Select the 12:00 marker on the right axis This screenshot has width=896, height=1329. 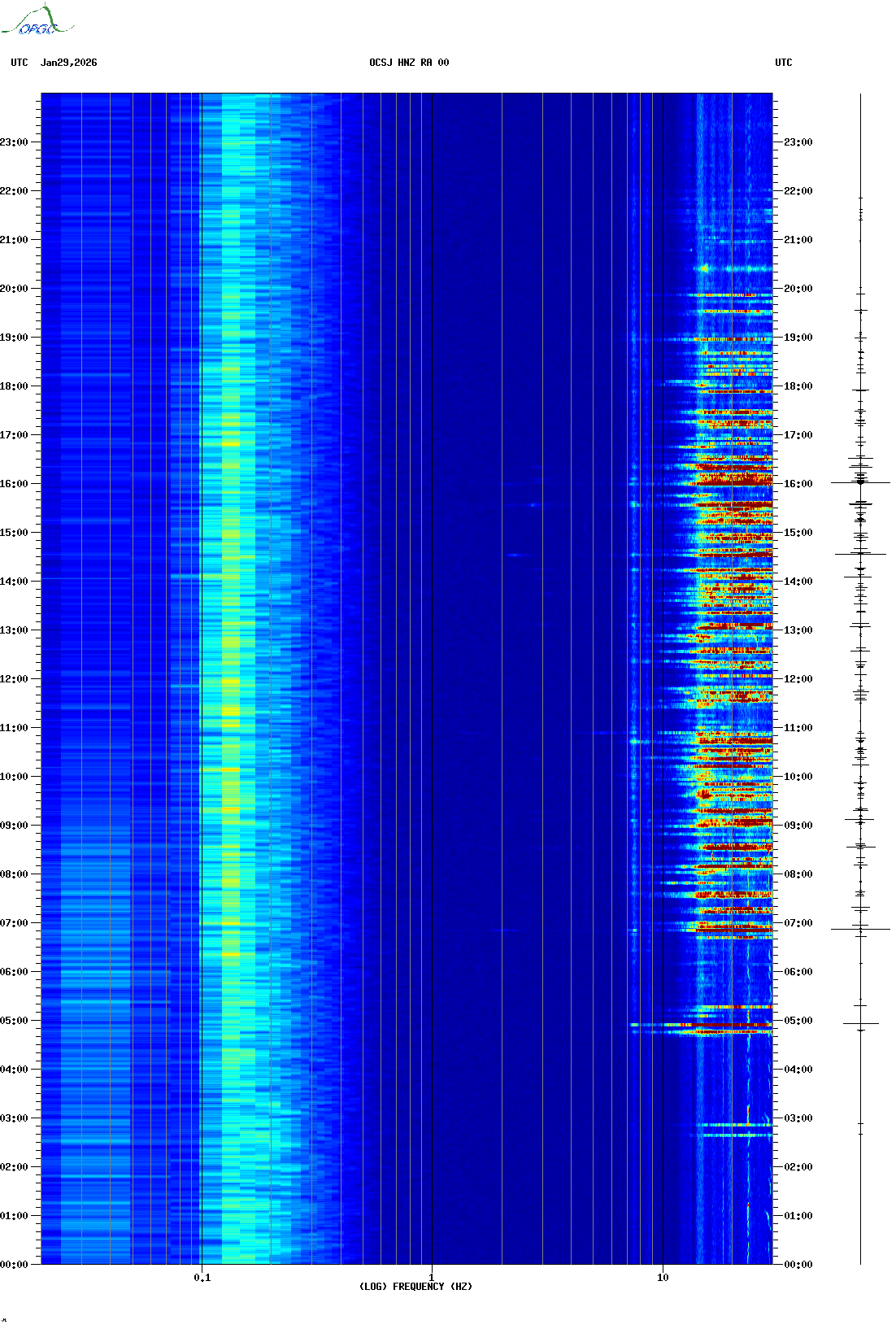pos(798,678)
